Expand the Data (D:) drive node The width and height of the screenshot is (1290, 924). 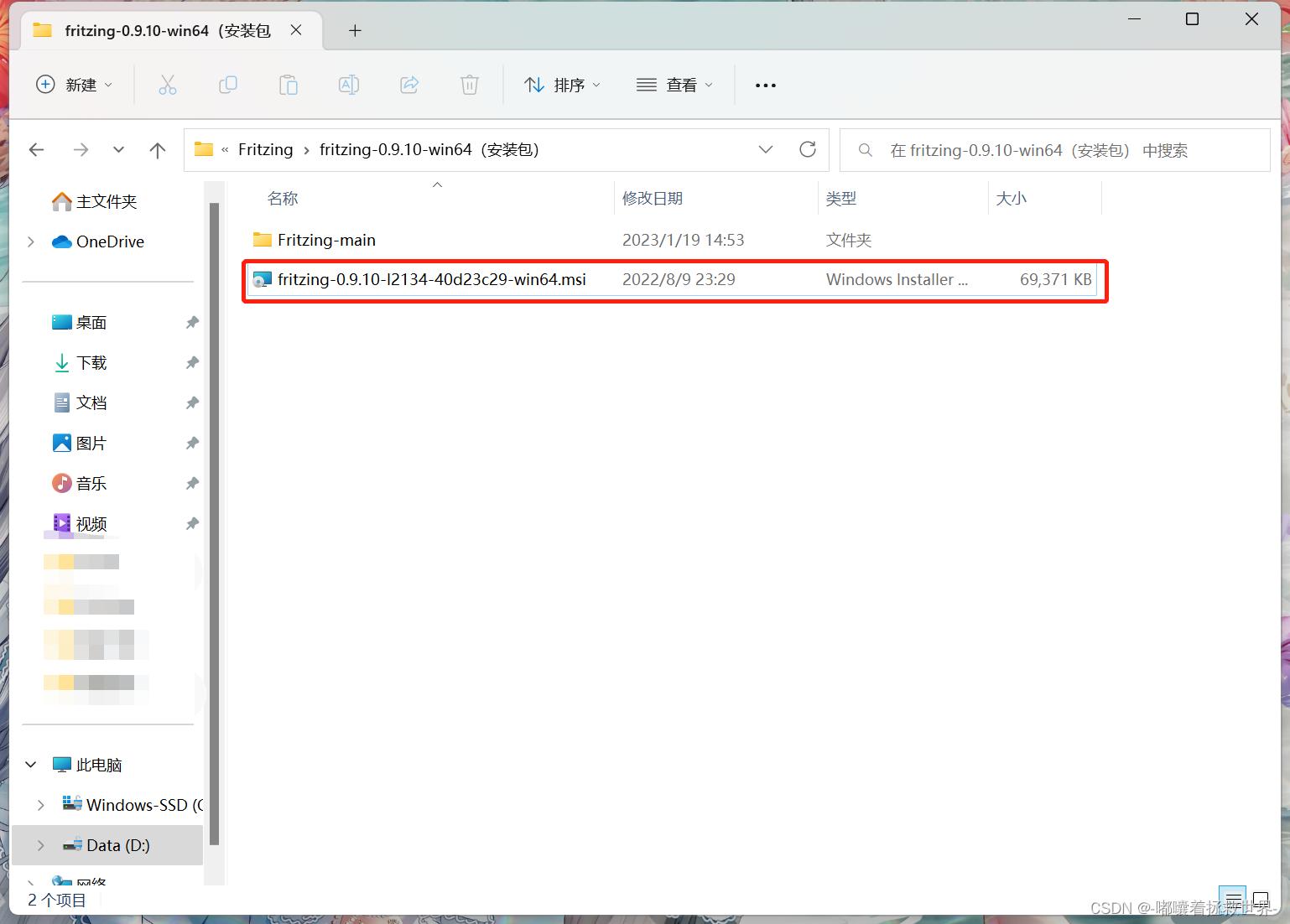[x=41, y=845]
